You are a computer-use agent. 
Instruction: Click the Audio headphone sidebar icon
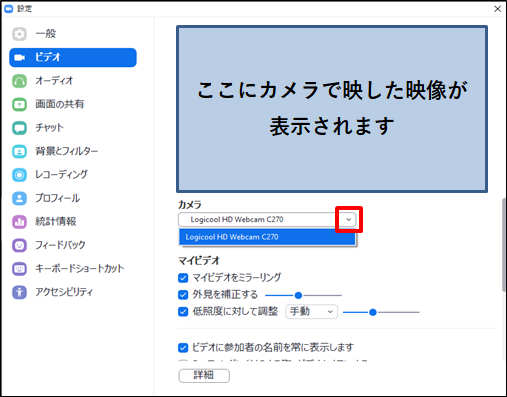[19, 81]
